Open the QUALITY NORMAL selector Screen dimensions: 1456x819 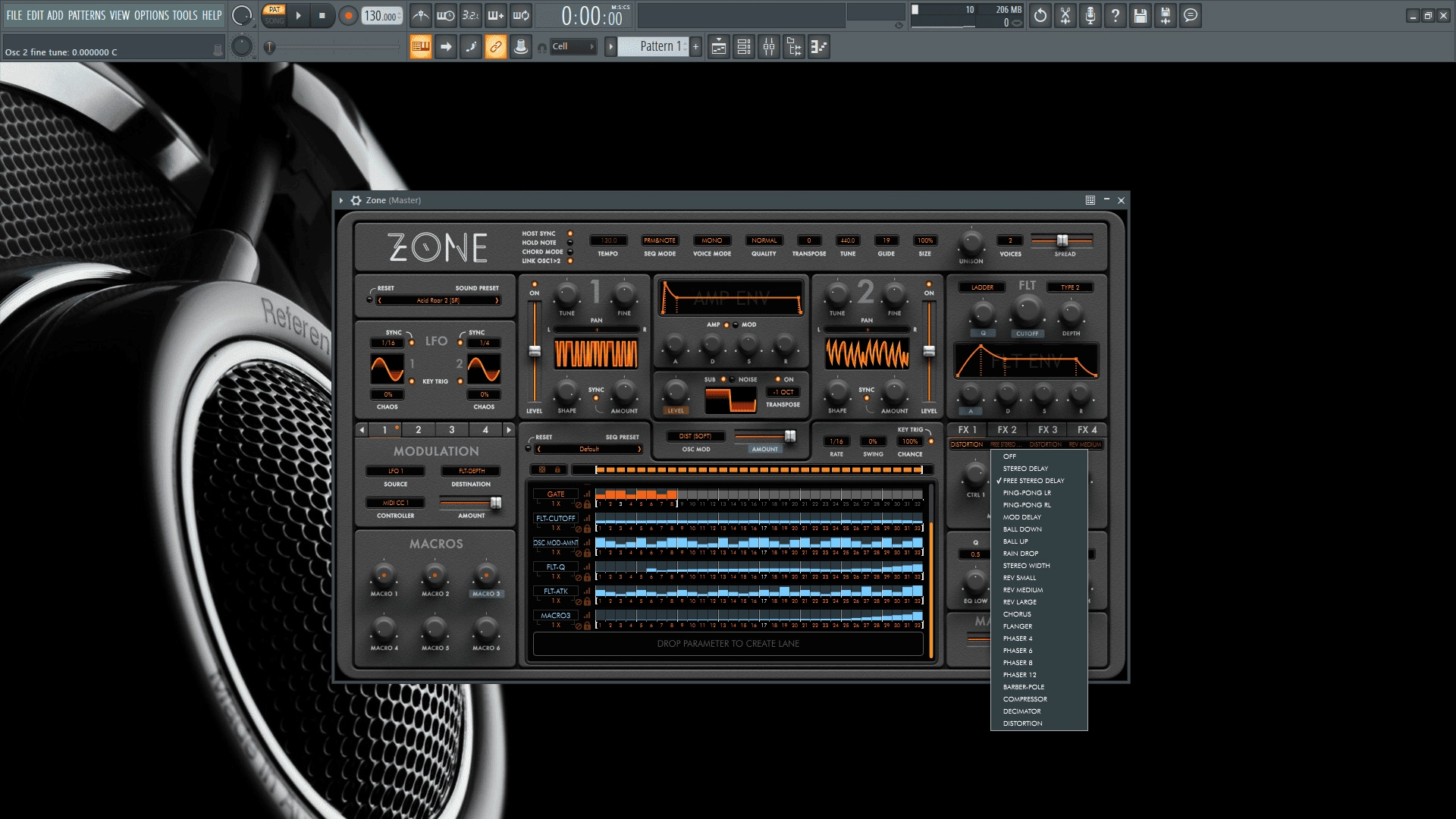pos(764,240)
